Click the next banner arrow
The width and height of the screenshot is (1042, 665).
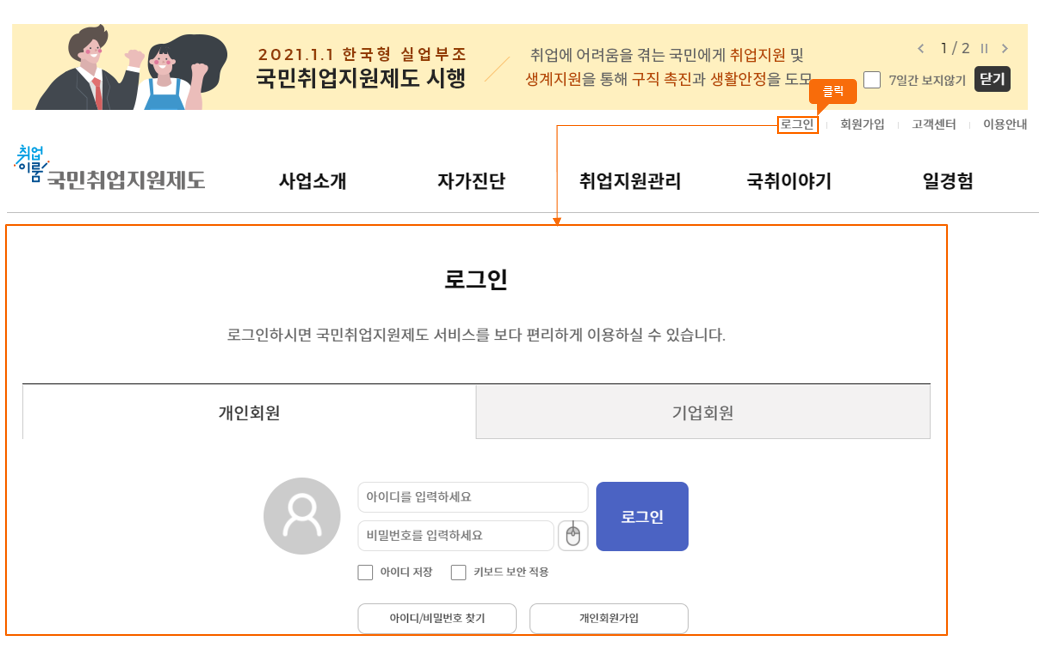tap(1004, 48)
